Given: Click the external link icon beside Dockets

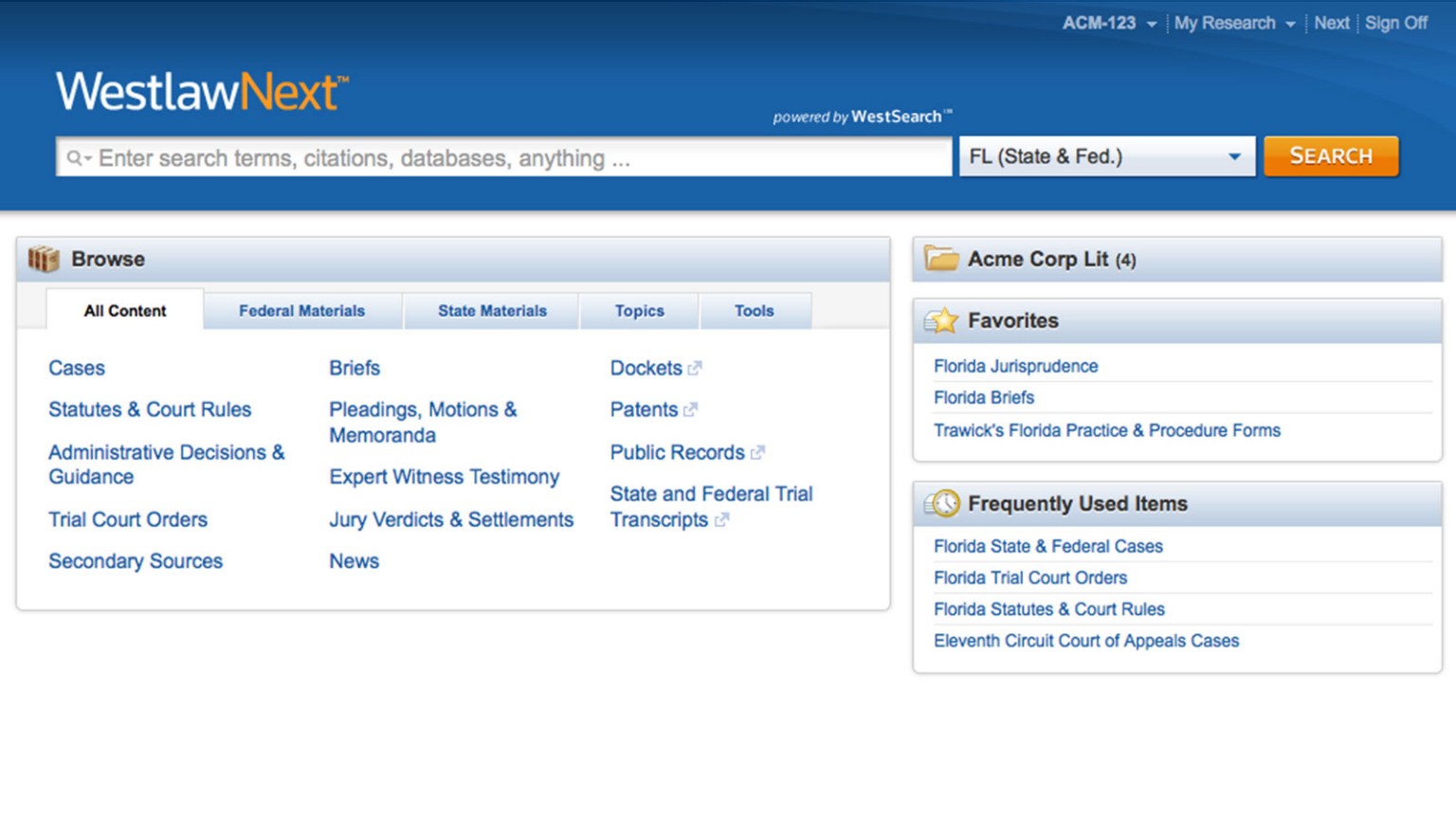Looking at the screenshot, I should point(695,368).
